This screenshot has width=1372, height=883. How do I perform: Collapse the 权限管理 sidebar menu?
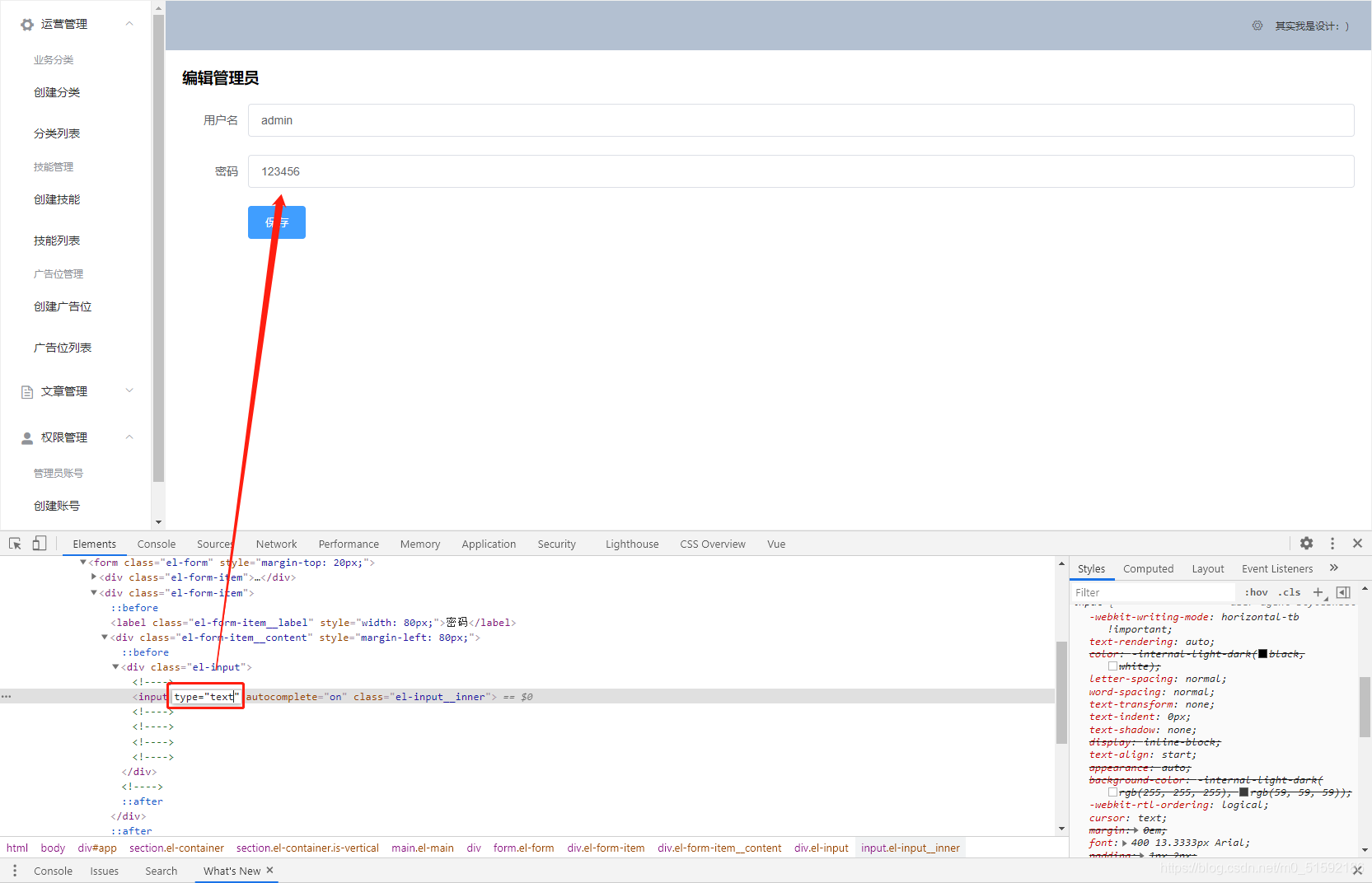pos(129,437)
